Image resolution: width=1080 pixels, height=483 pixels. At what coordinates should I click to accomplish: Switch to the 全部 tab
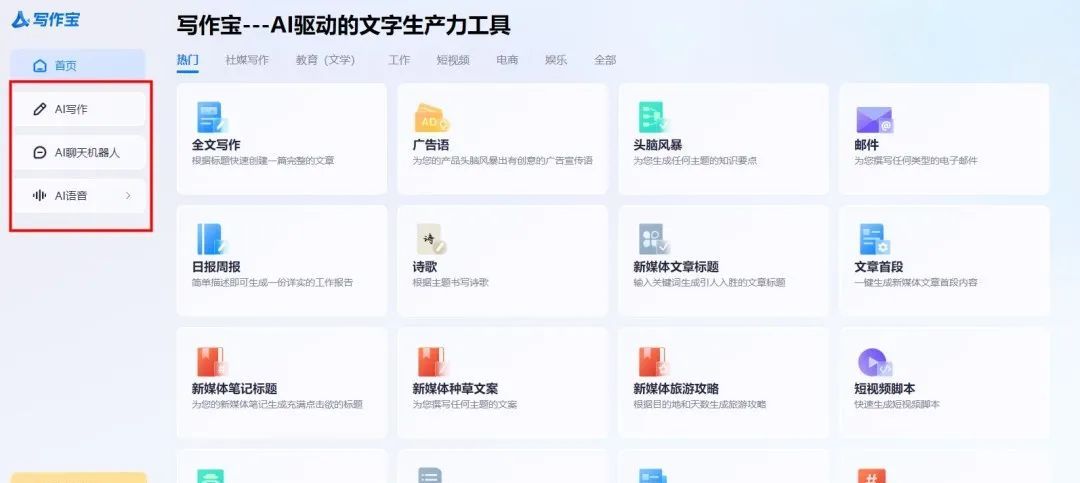pyautogui.click(x=605, y=60)
